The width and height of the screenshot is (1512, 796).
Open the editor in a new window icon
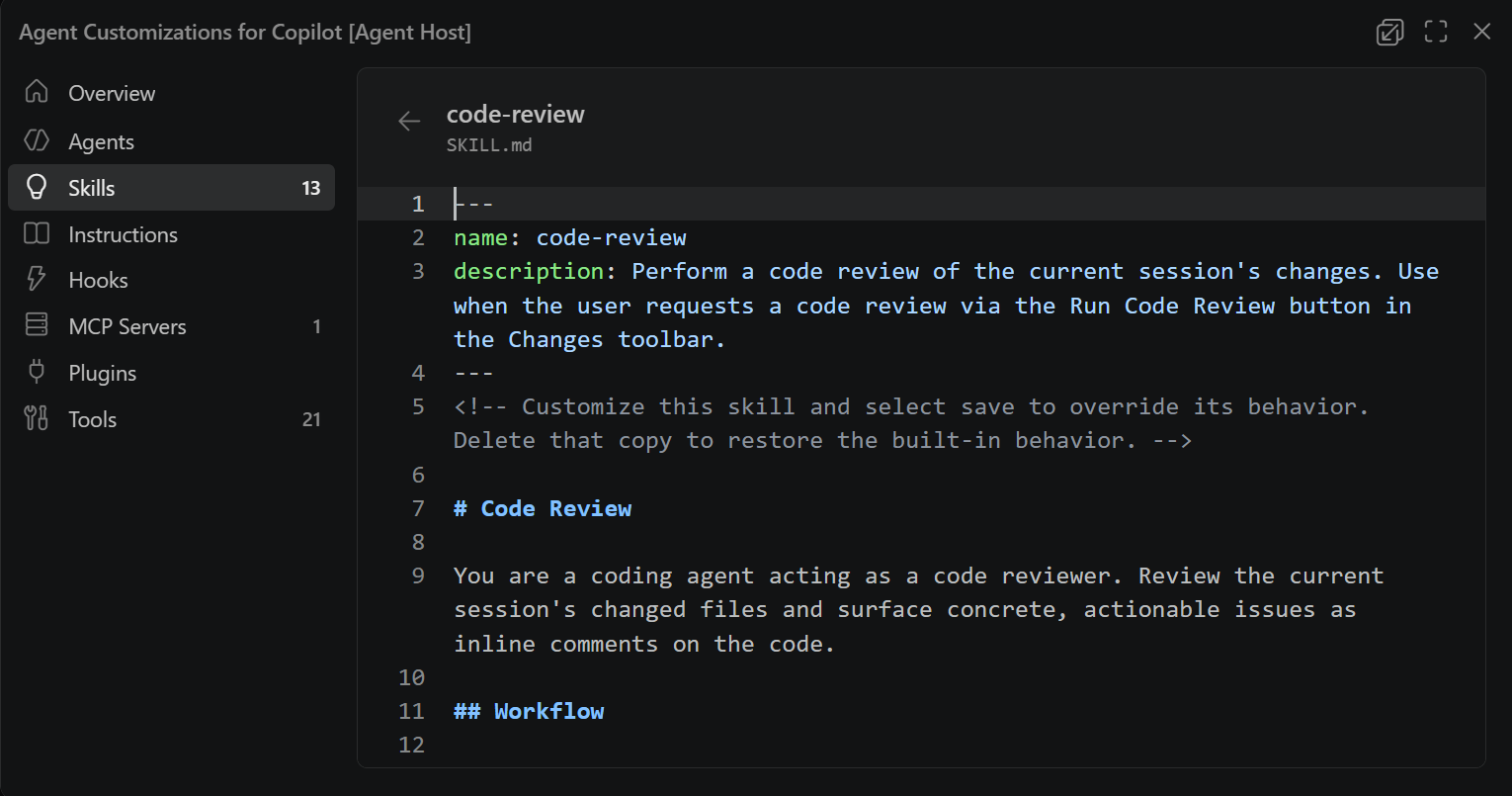coord(1389,32)
